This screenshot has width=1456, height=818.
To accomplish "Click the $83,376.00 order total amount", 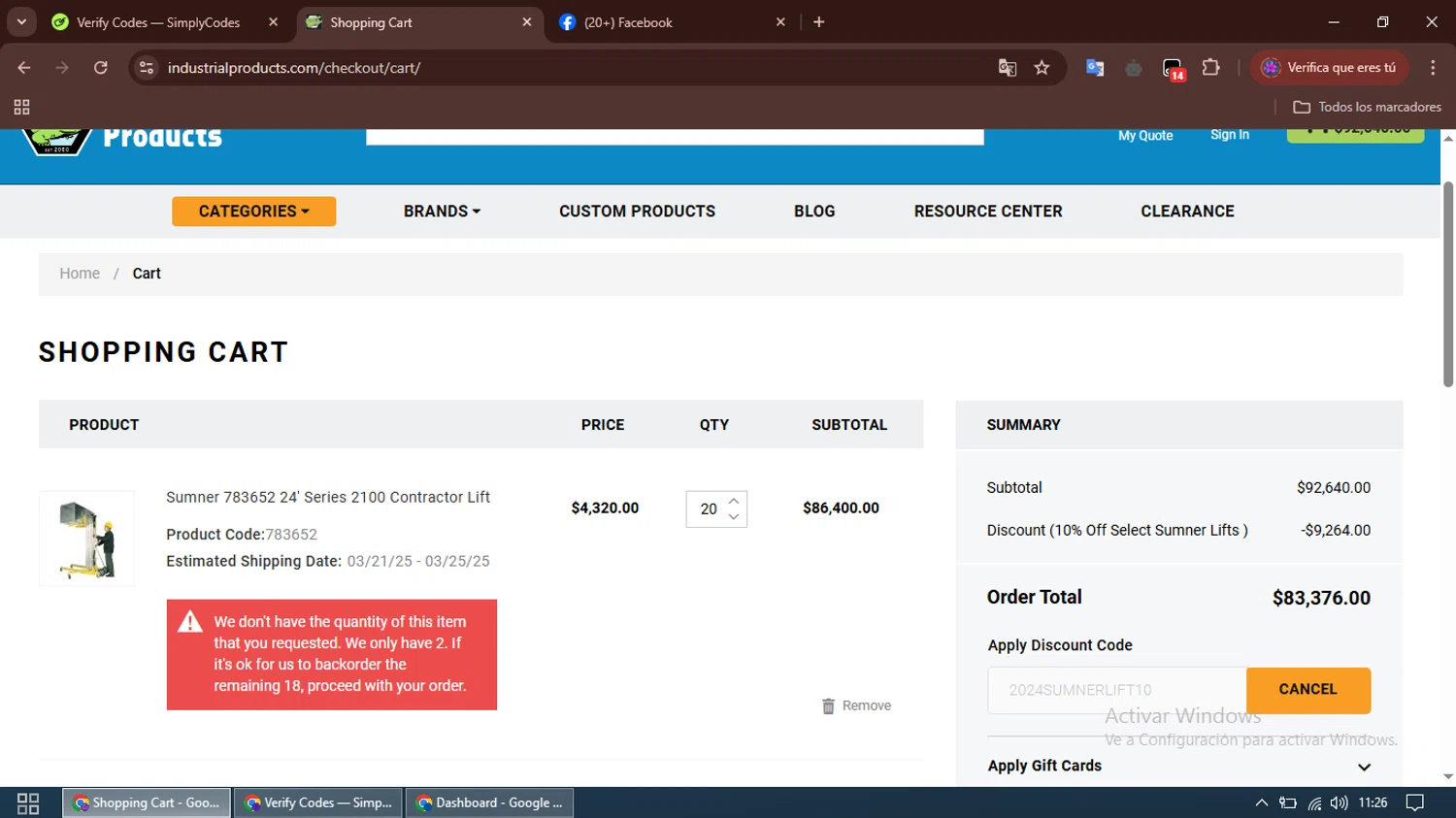I will [1321, 599].
